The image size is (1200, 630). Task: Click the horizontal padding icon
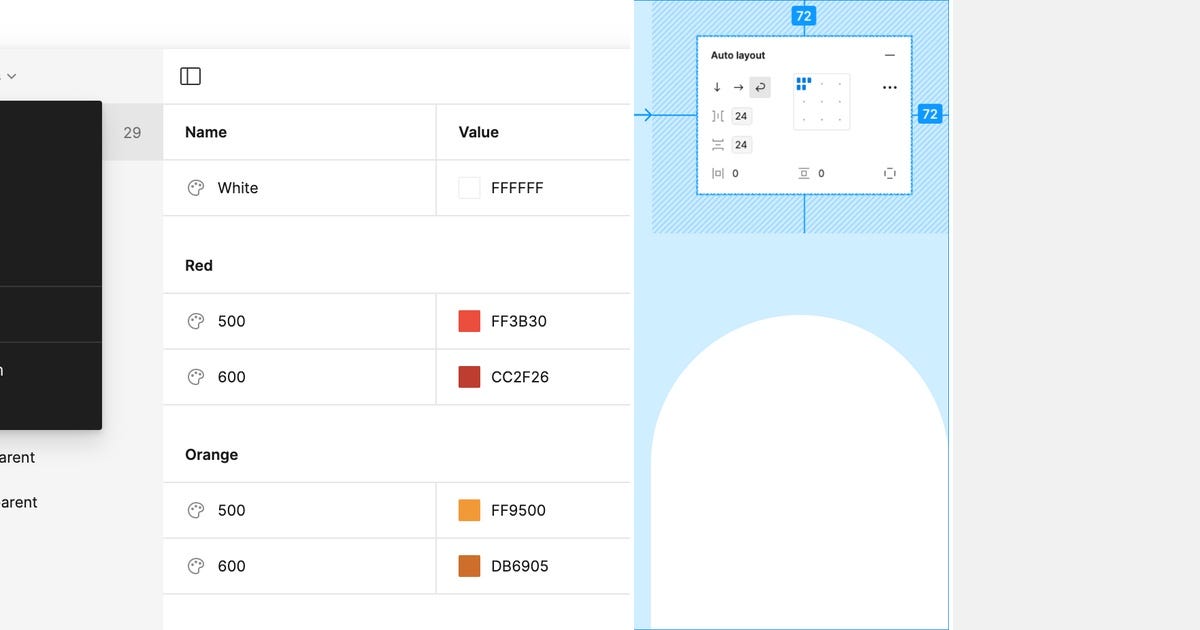tap(717, 172)
